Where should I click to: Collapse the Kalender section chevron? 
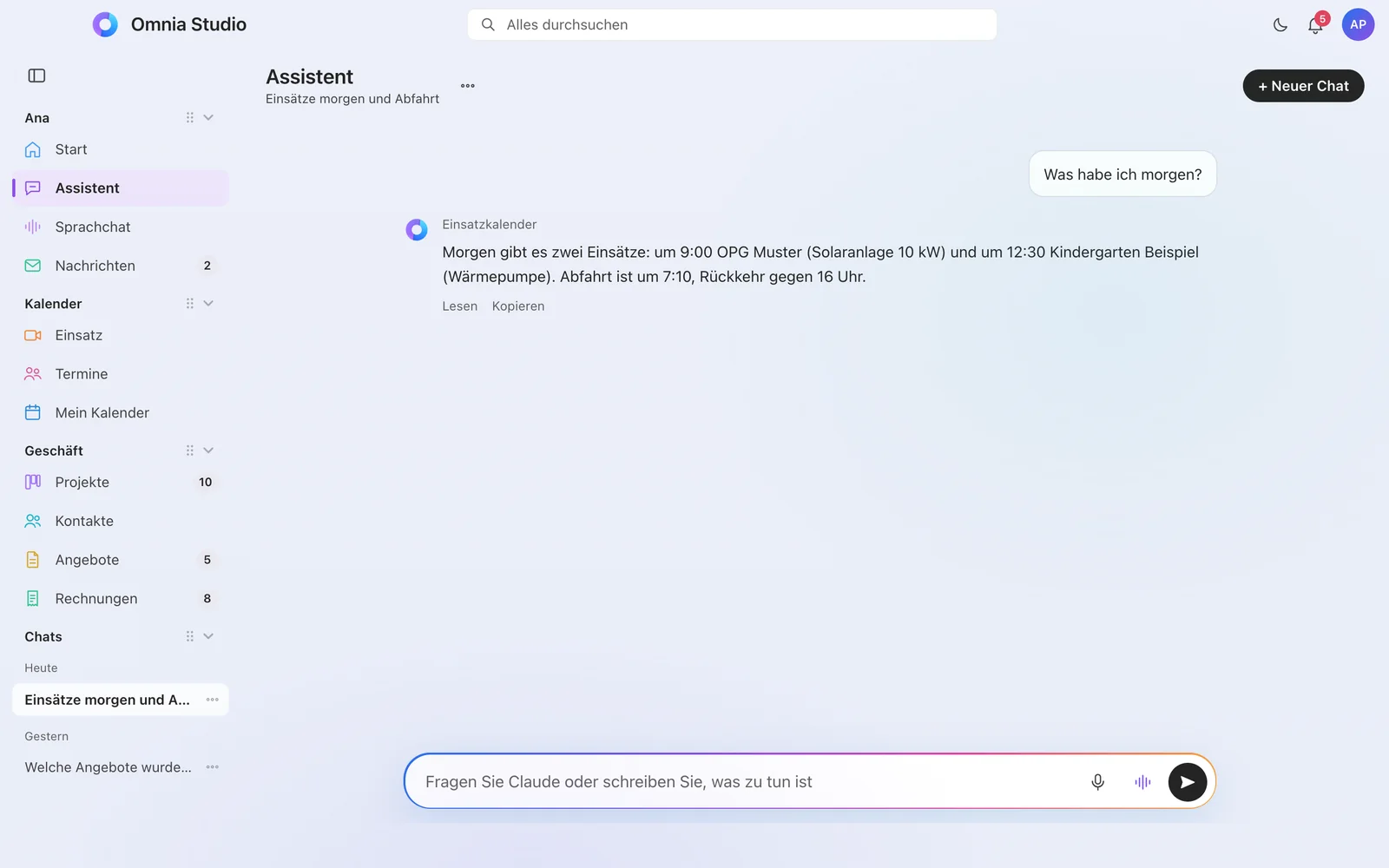[x=208, y=304]
